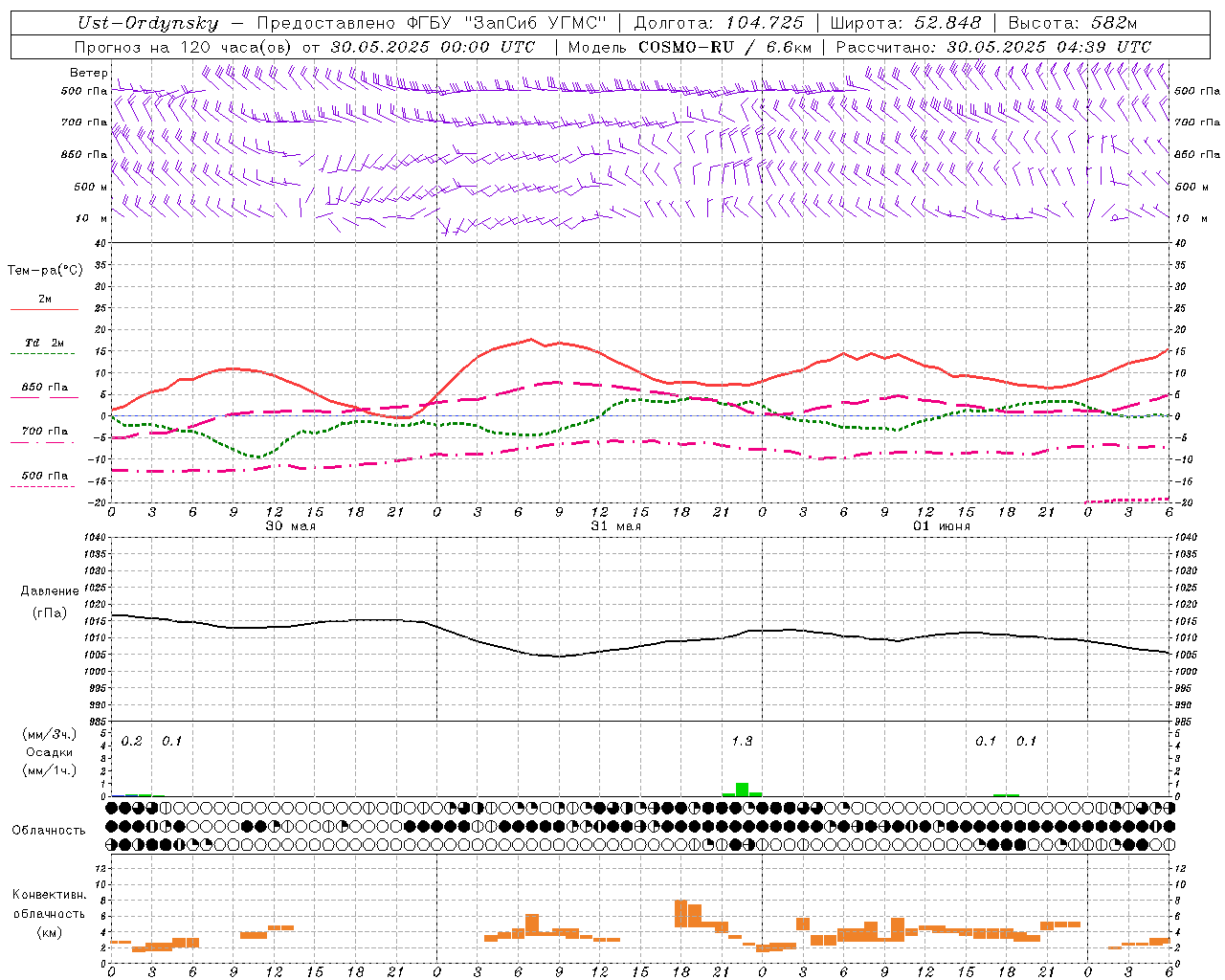The width and height of the screenshot is (1225, 980).
Task: Click the '0.2' precipitation amount value
Action: pos(131,741)
